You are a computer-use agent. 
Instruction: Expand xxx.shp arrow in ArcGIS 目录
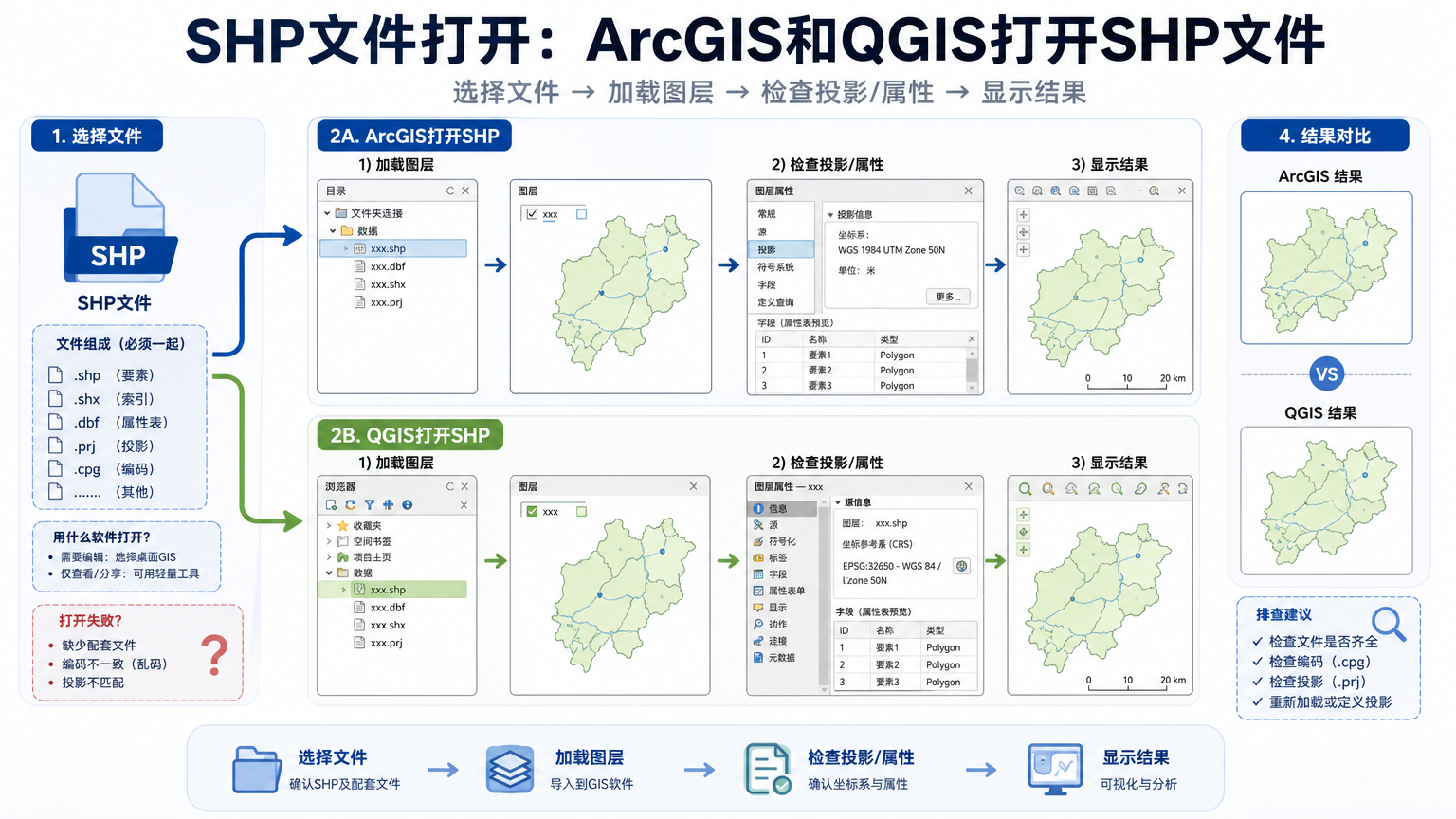click(347, 248)
